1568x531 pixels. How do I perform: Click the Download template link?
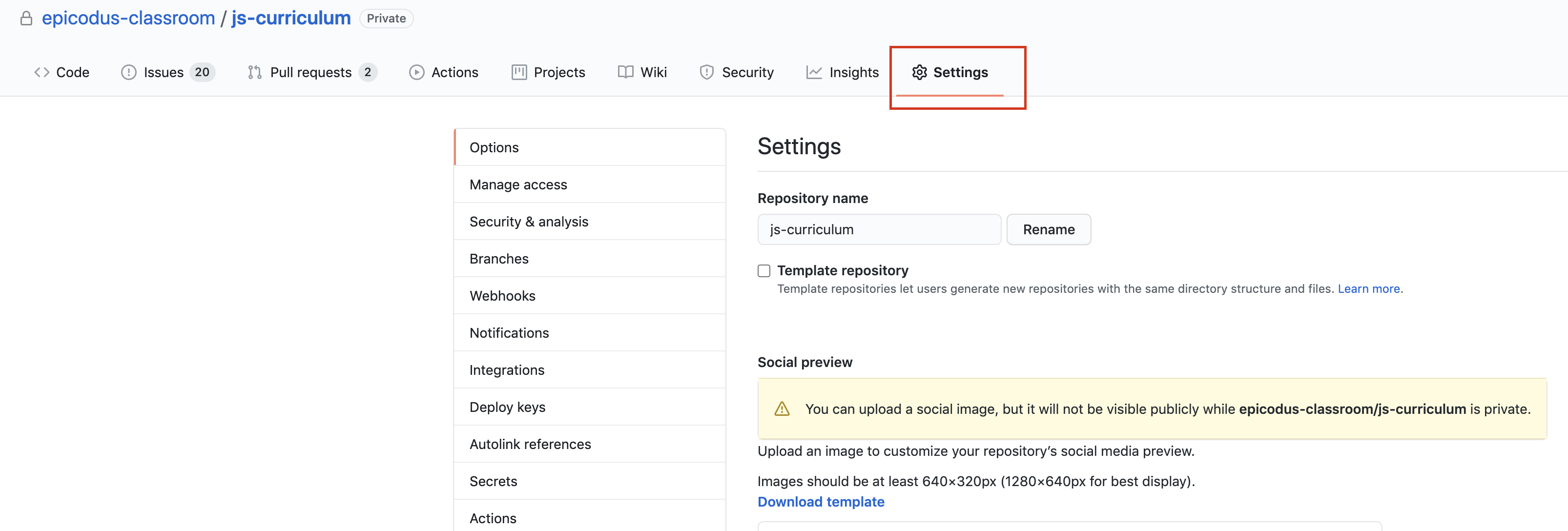[x=821, y=502]
